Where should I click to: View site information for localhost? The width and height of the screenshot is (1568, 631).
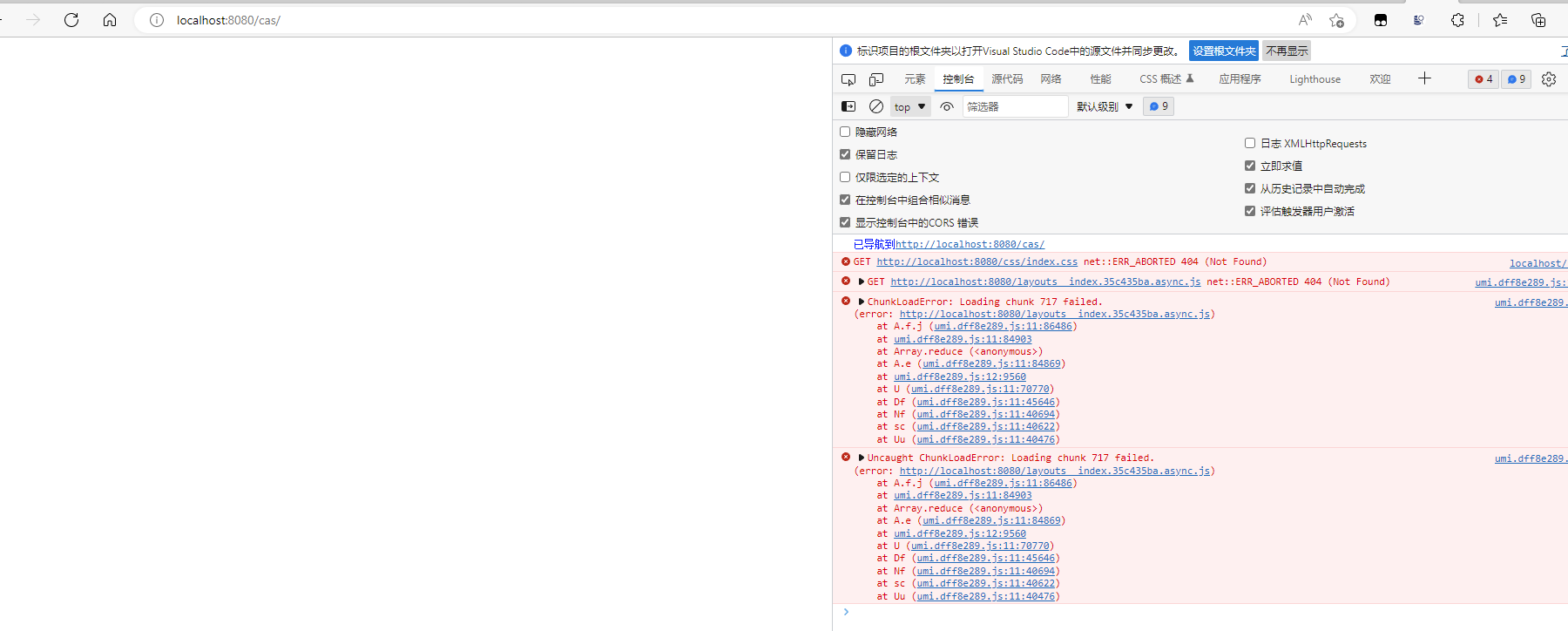(157, 20)
